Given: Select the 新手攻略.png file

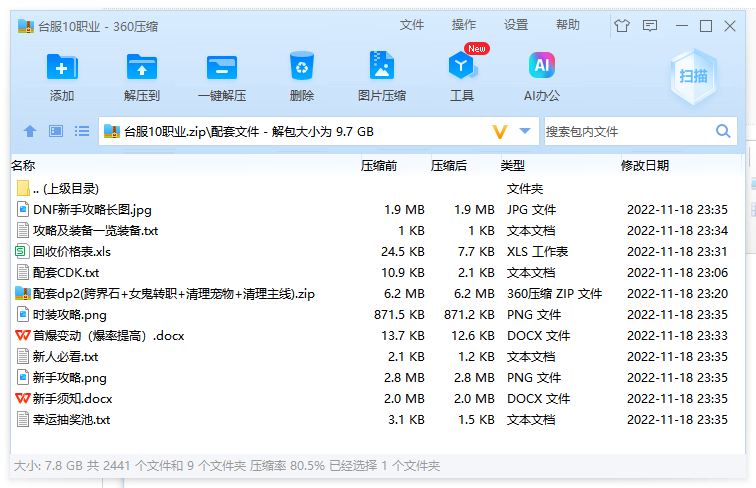Looking at the screenshot, I should tap(70, 378).
